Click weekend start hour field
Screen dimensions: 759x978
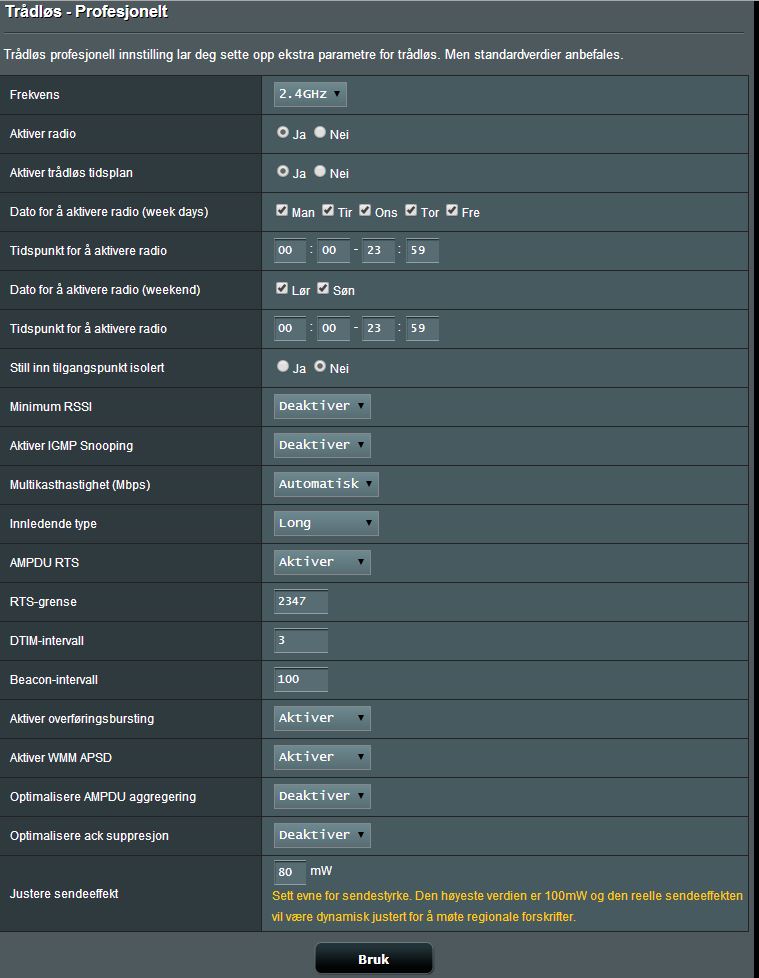point(290,328)
